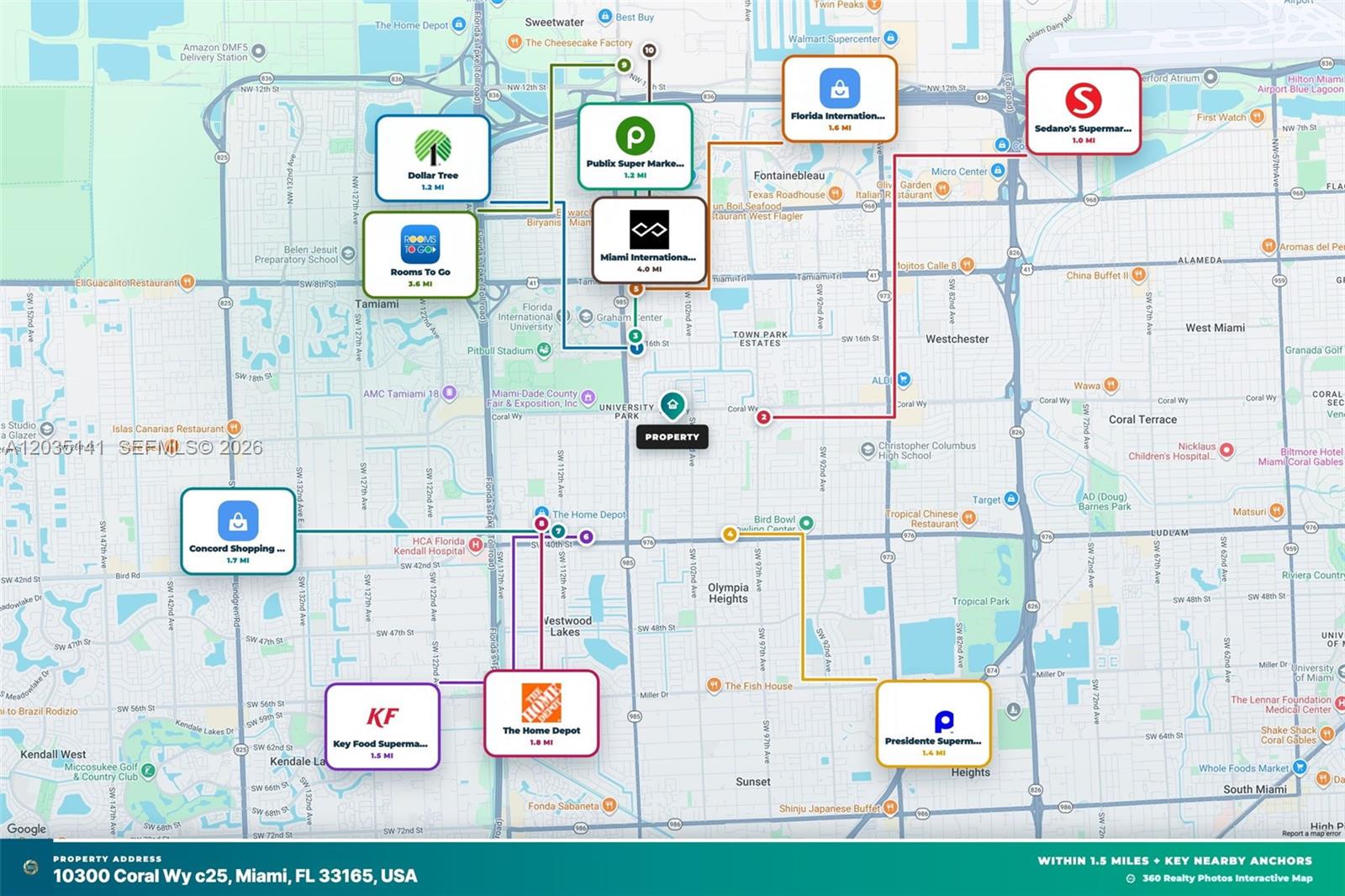Click the AMC Tamiami 18 cinema pin
Screen dimensions: 1345x896
pos(450,393)
